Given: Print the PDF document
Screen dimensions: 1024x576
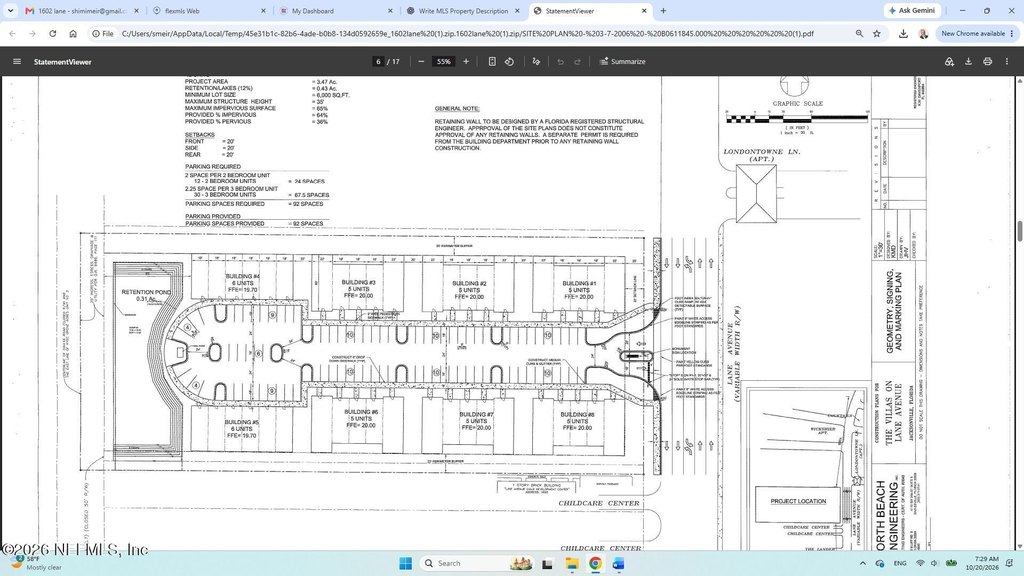Looking at the screenshot, I should (x=987, y=61).
